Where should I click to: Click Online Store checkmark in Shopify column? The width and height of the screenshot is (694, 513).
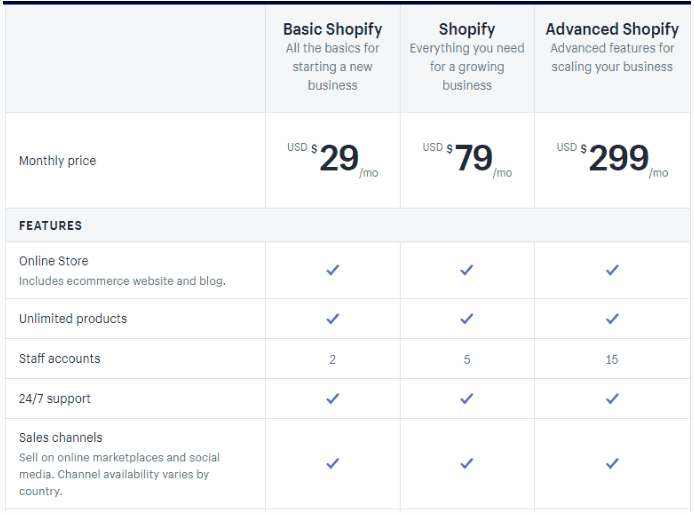[467, 270]
